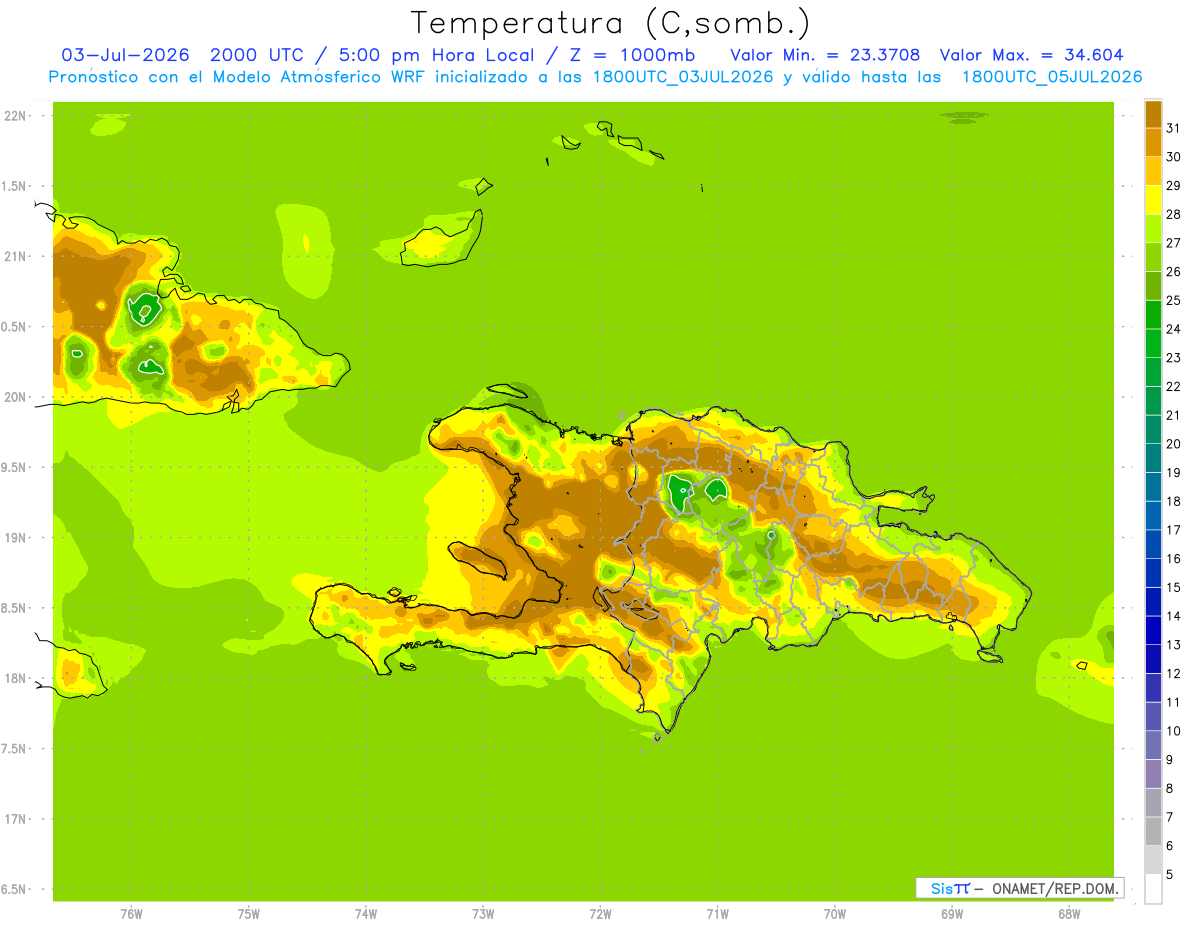This screenshot has width=1200, height=927.
Task: Click the yellow swatch between 28 and 29
Action: pos(1153,200)
